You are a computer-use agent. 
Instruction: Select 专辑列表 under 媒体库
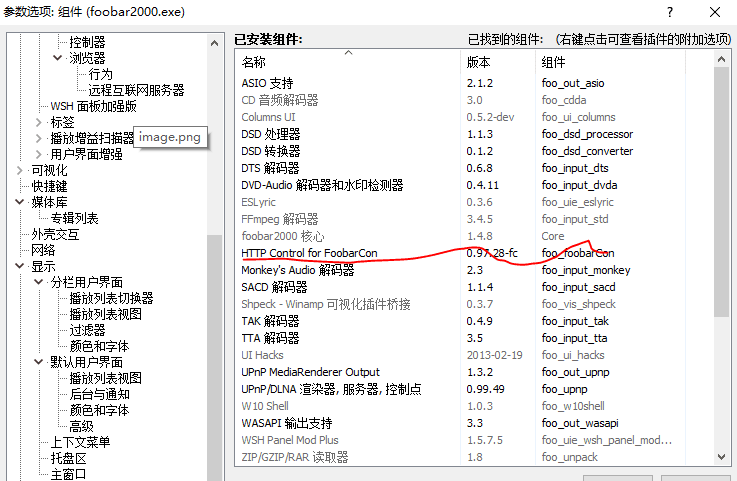tap(75, 218)
